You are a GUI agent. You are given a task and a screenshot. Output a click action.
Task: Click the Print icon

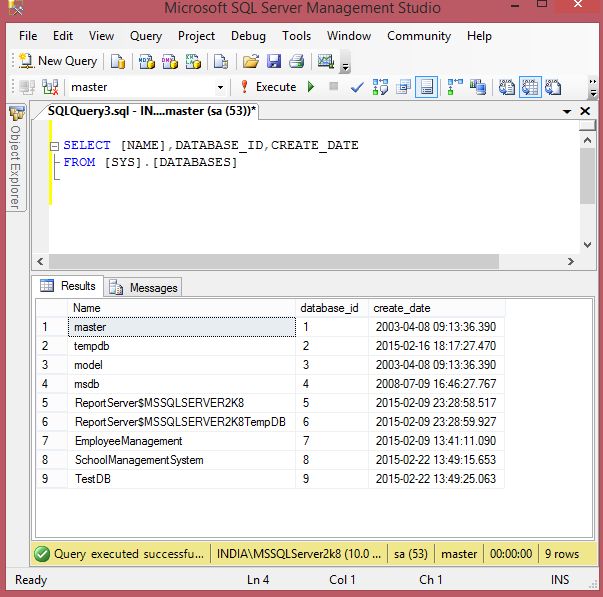pyautogui.click(x=297, y=61)
